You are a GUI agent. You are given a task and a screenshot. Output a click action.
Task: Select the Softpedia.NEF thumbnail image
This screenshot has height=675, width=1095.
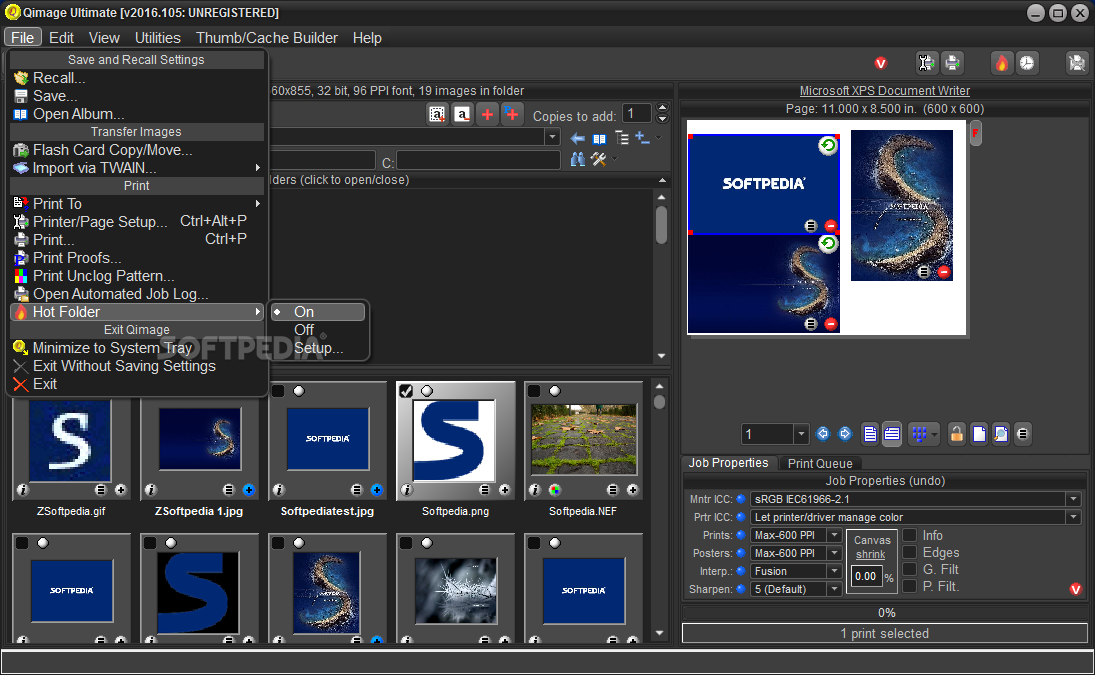584,439
